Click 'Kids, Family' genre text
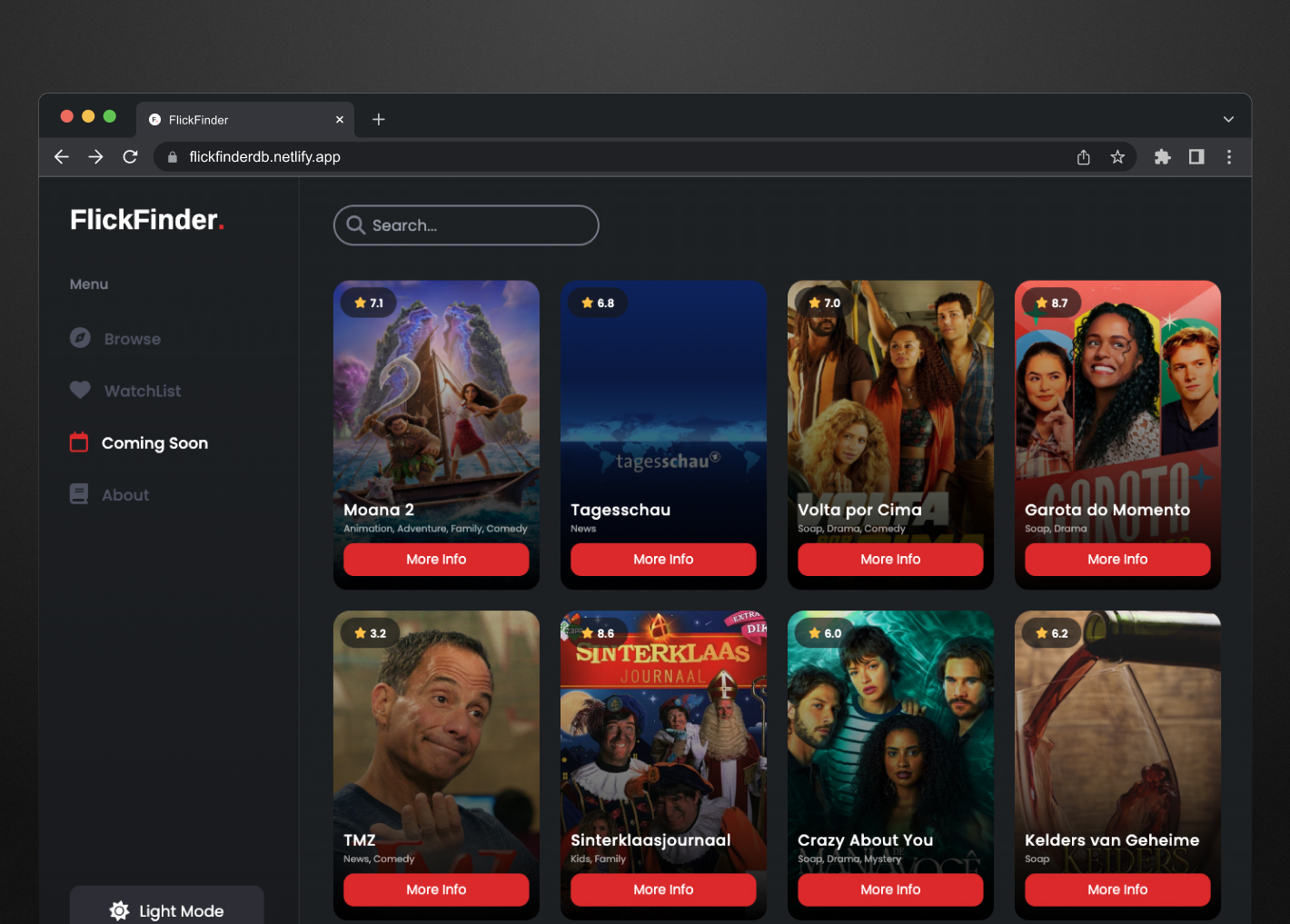 (x=598, y=859)
